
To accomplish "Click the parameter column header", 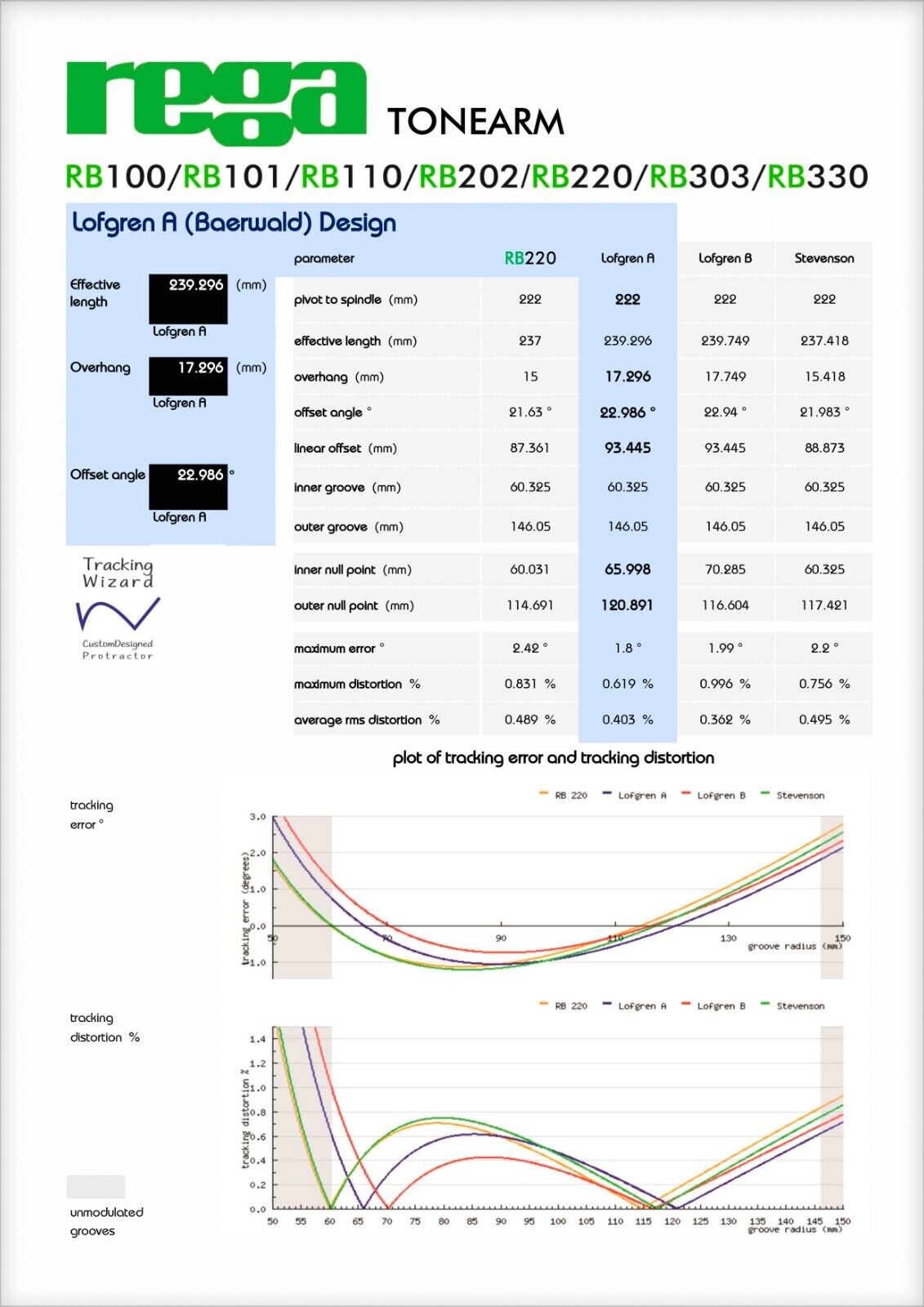I will click(x=324, y=258).
